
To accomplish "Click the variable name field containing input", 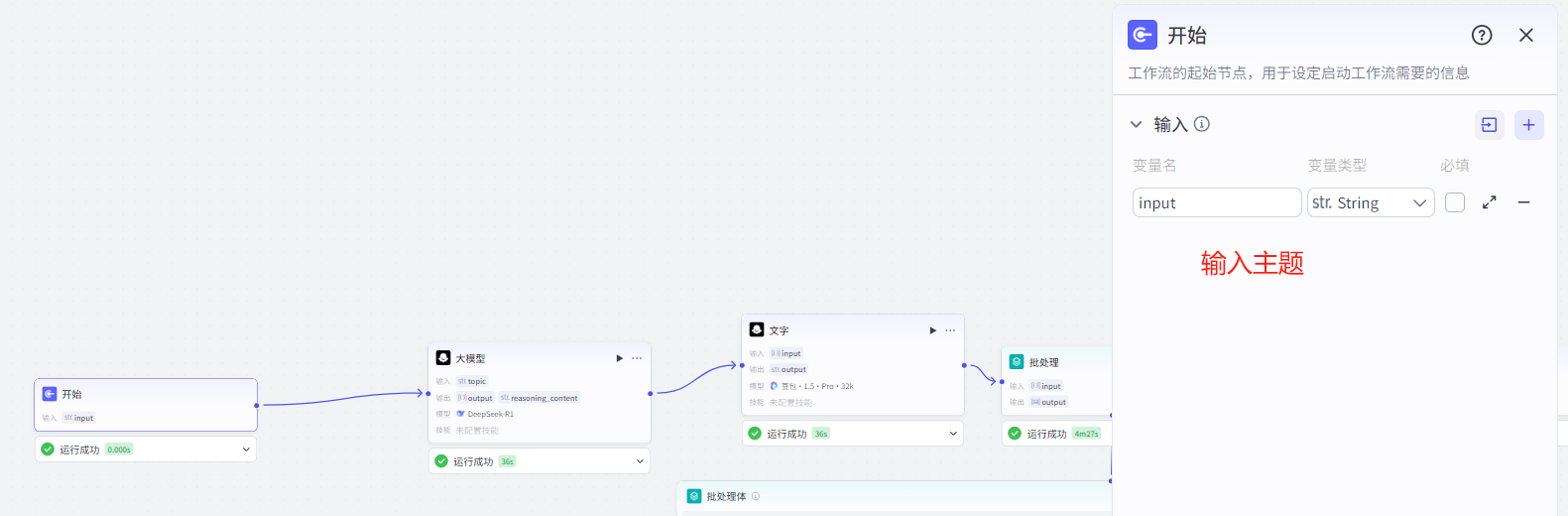I will click(1216, 202).
